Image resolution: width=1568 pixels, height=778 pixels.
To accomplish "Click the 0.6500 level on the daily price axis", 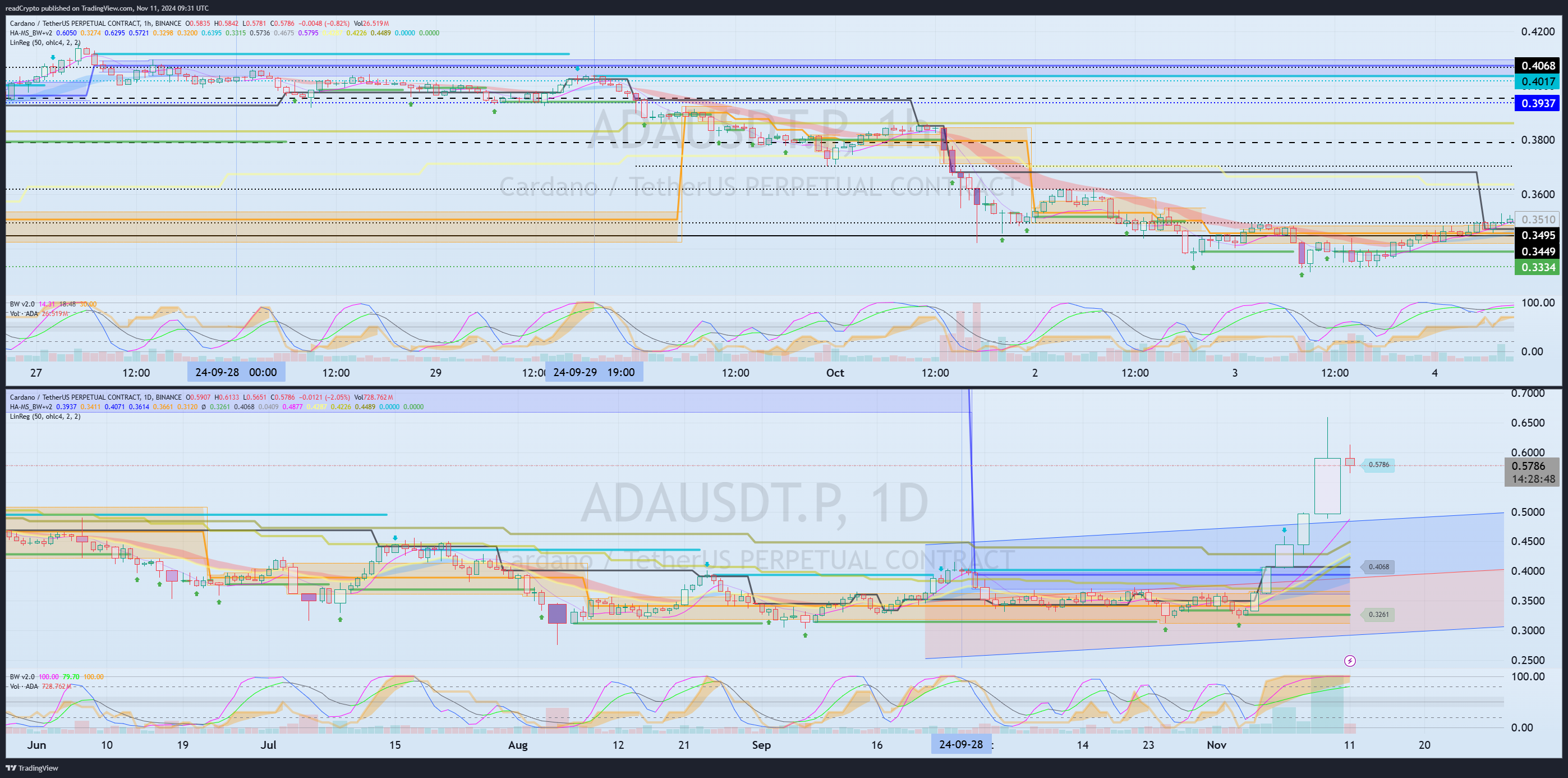I will click(x=1528, y=423).
